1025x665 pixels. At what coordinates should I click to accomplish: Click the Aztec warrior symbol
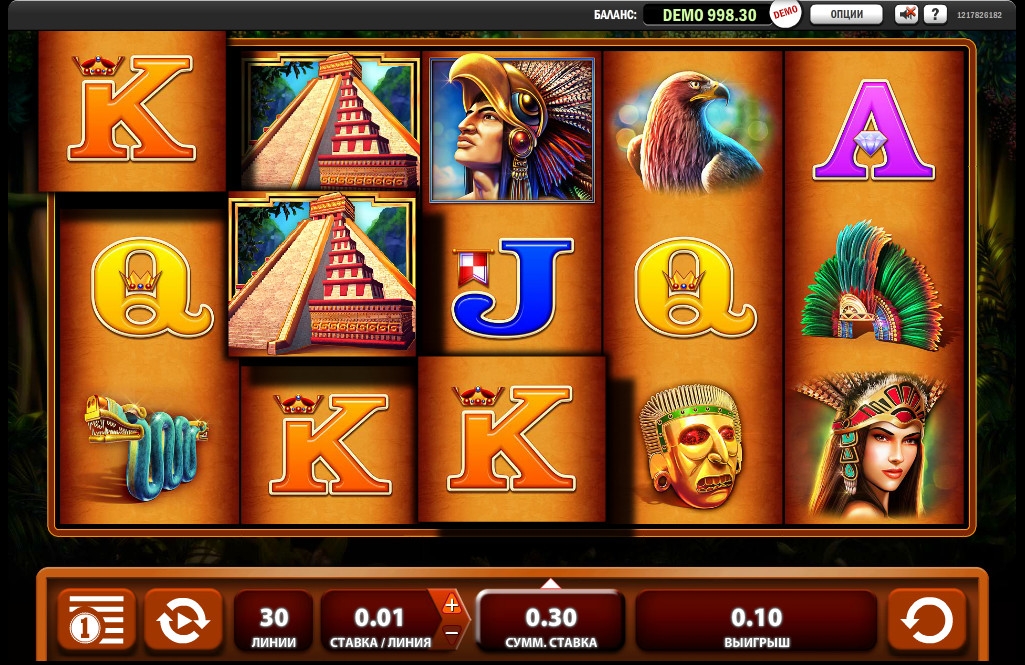point(512,129)
